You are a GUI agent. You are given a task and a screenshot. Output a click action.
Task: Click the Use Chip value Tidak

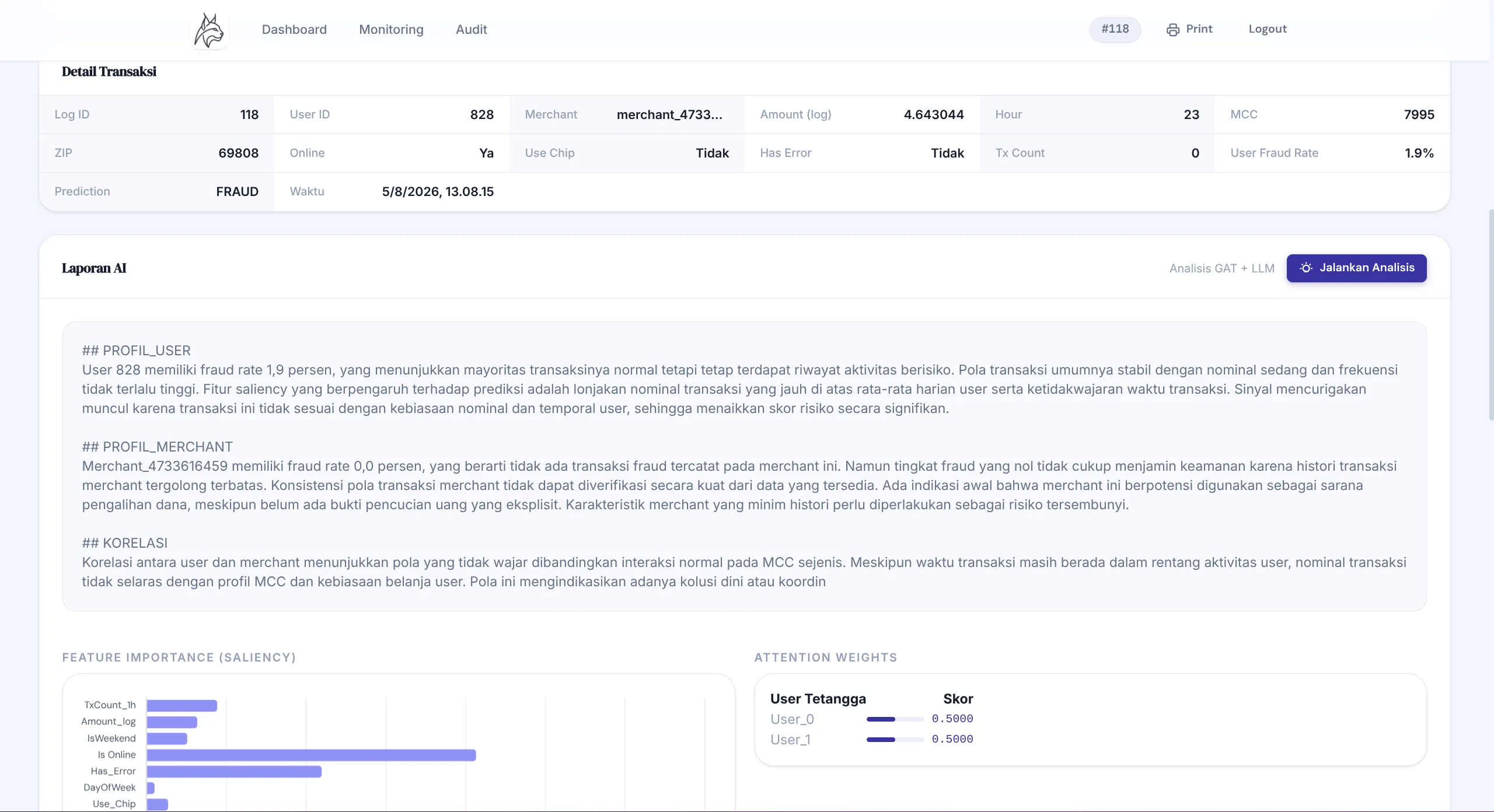(x=712, y=153)
